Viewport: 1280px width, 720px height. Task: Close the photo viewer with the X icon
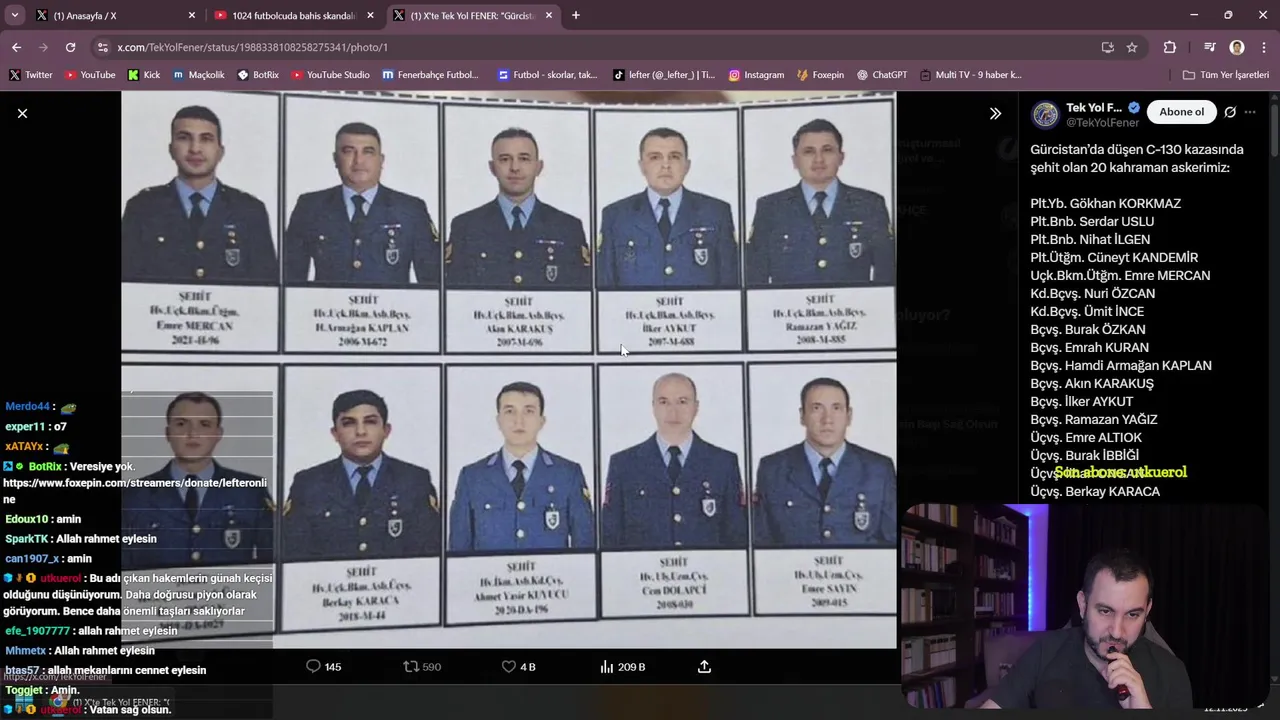point(22,113)
